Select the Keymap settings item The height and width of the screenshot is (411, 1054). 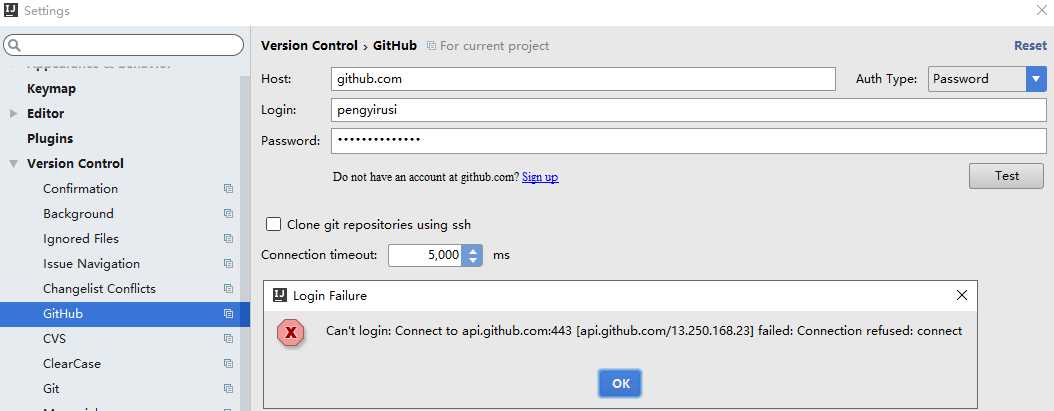click(51, 89)
